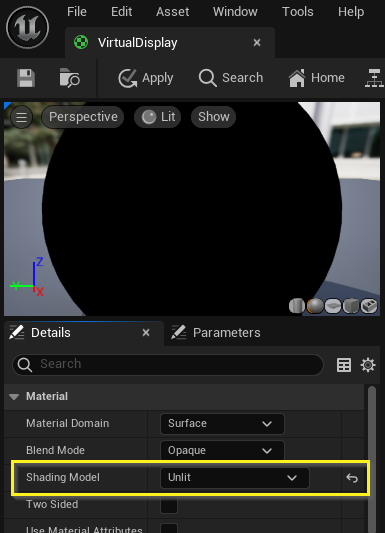Click the Material Domain label

pos(68,424)
